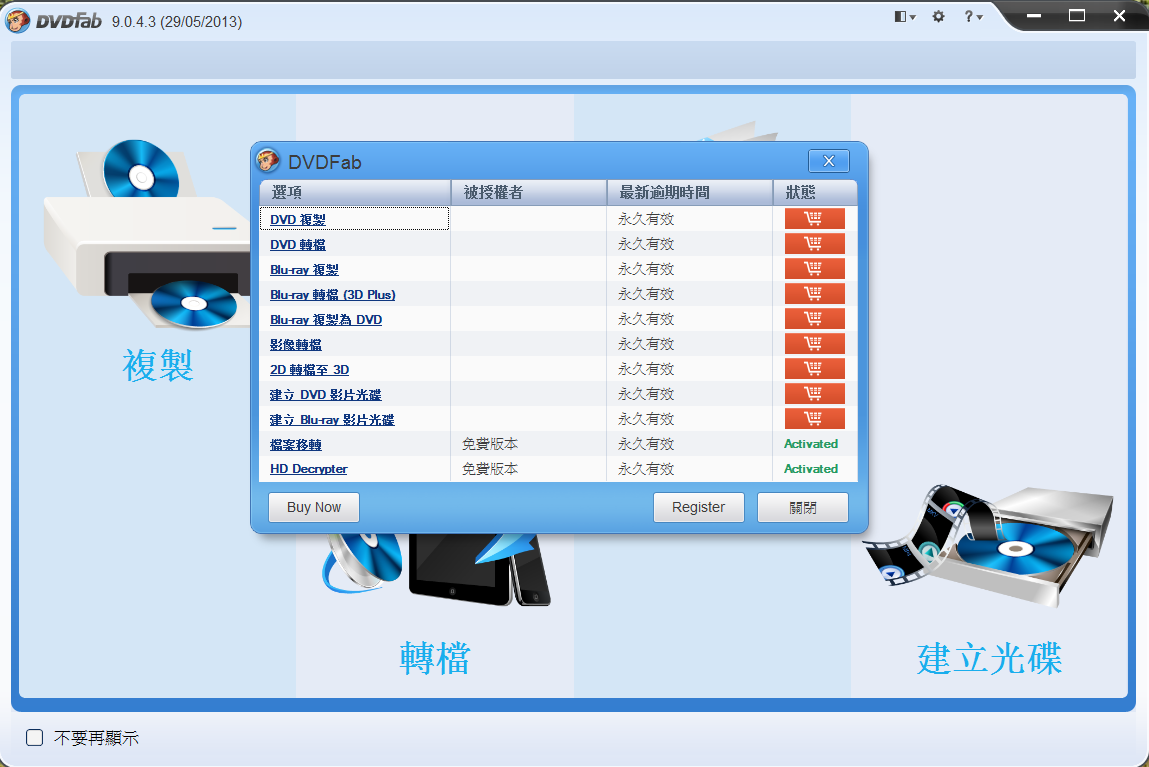
Task: Maximize the DVDFab main window
Action: [1076, 15]
